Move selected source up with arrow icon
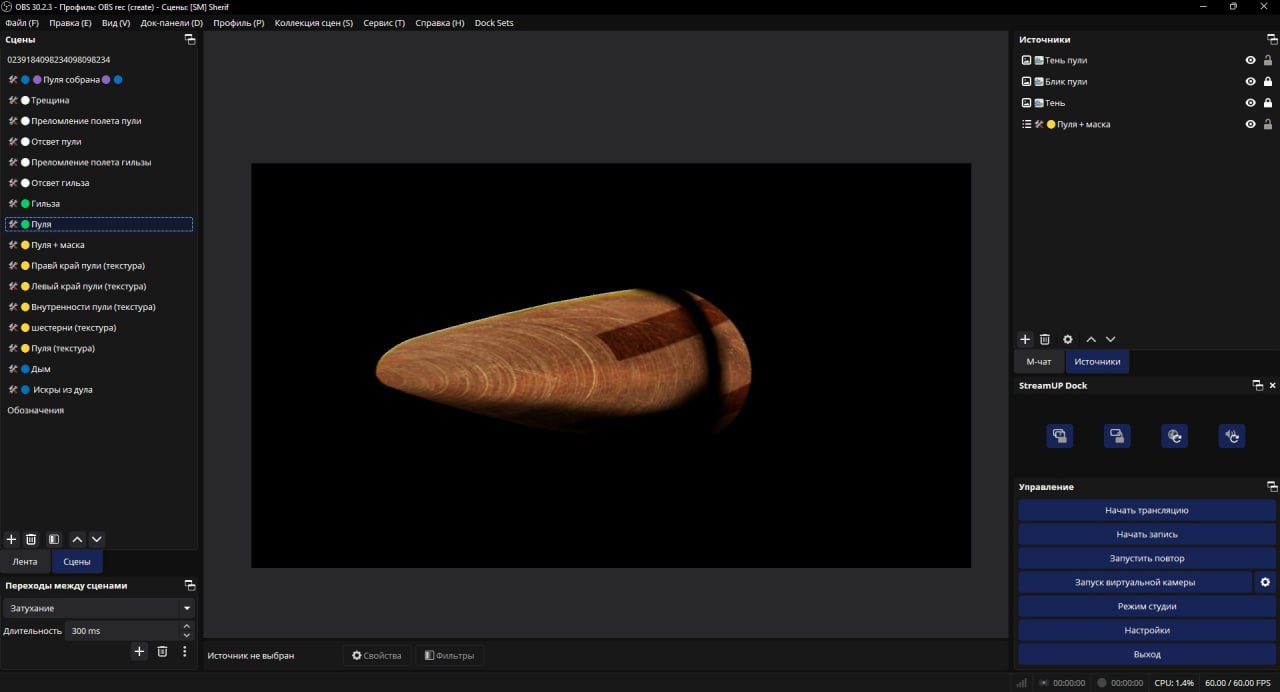The image size is (1280, 692). (x=1091, y=340)
